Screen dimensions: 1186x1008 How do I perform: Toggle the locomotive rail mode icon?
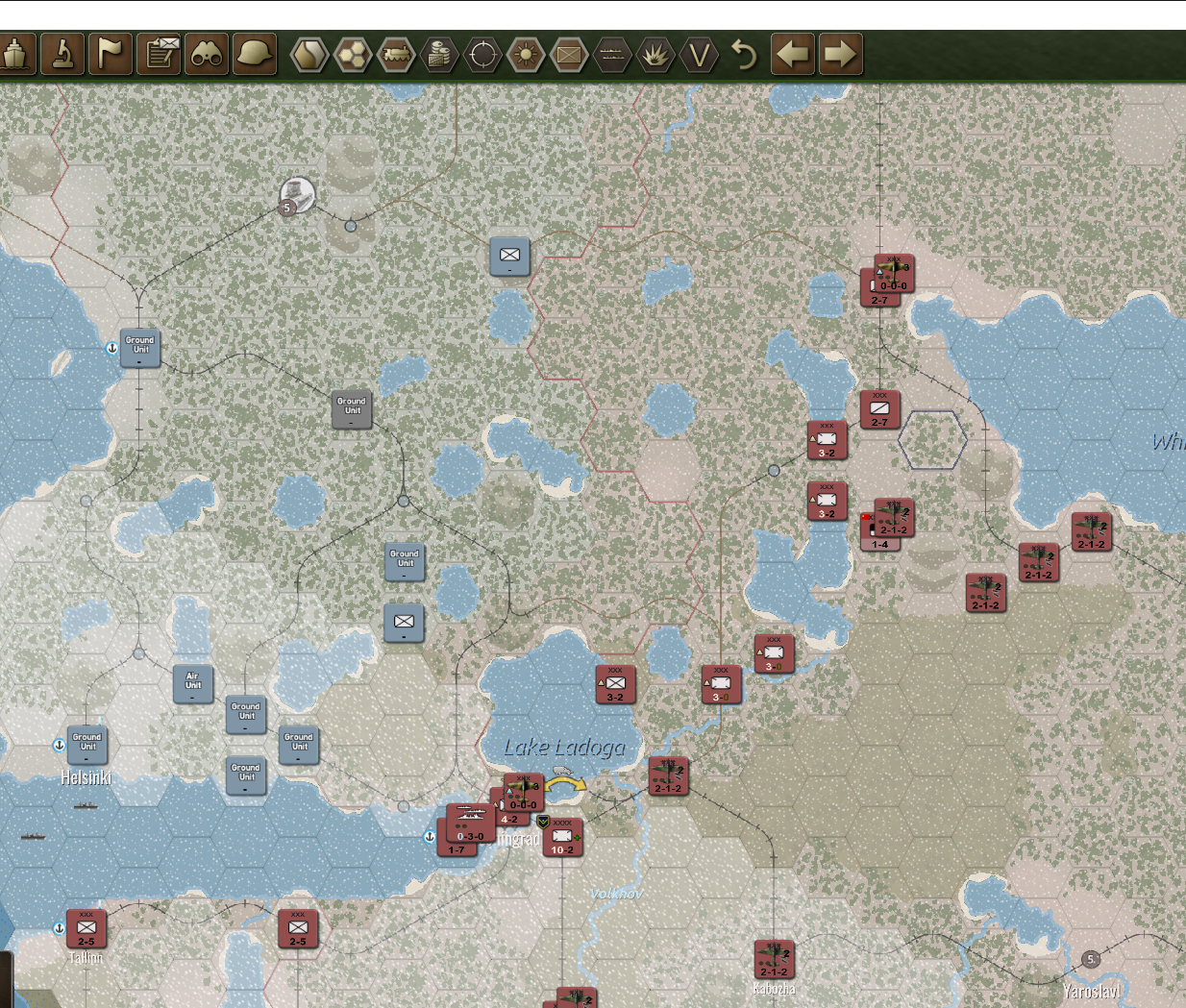[x=396, y=55]
